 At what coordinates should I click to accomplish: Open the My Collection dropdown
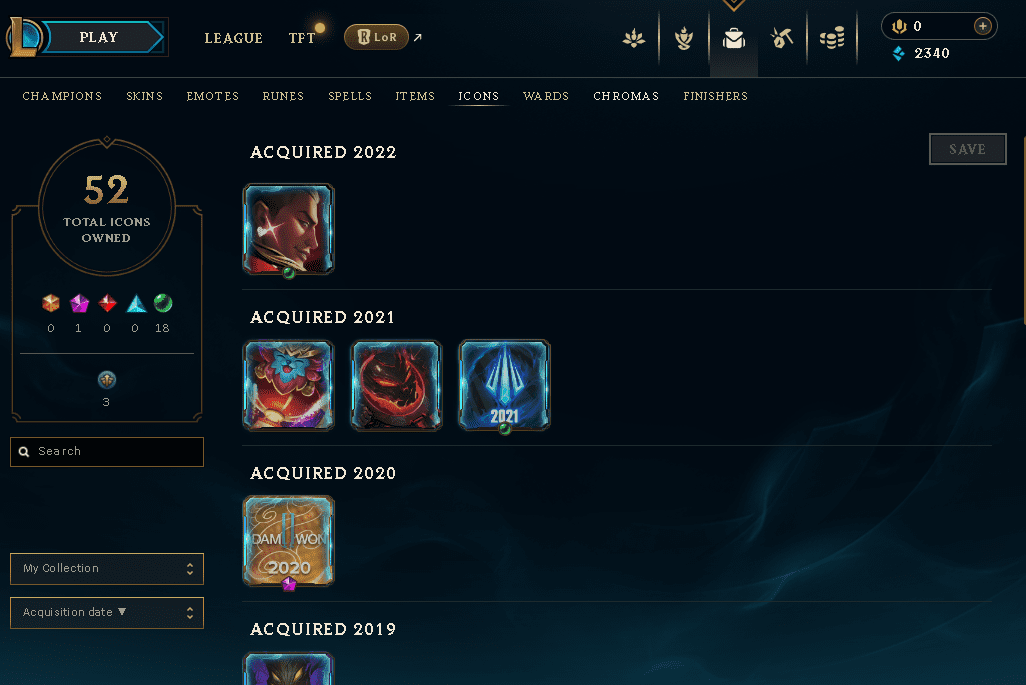tap(107, 569)
